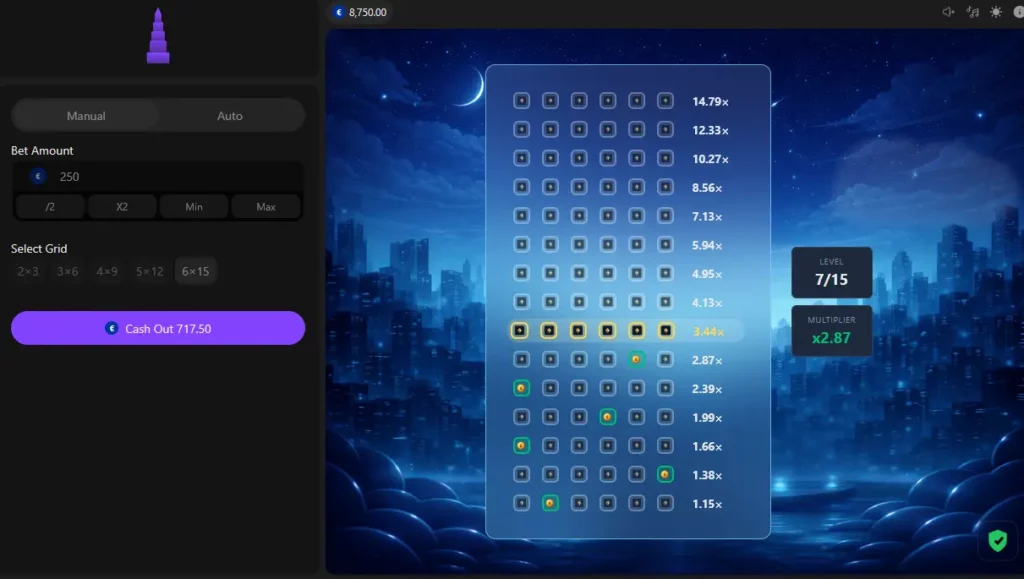Click the revealed coin in the 2.87× row
Viewport: 1024px width, 579px height.
[x=636, y=359]
